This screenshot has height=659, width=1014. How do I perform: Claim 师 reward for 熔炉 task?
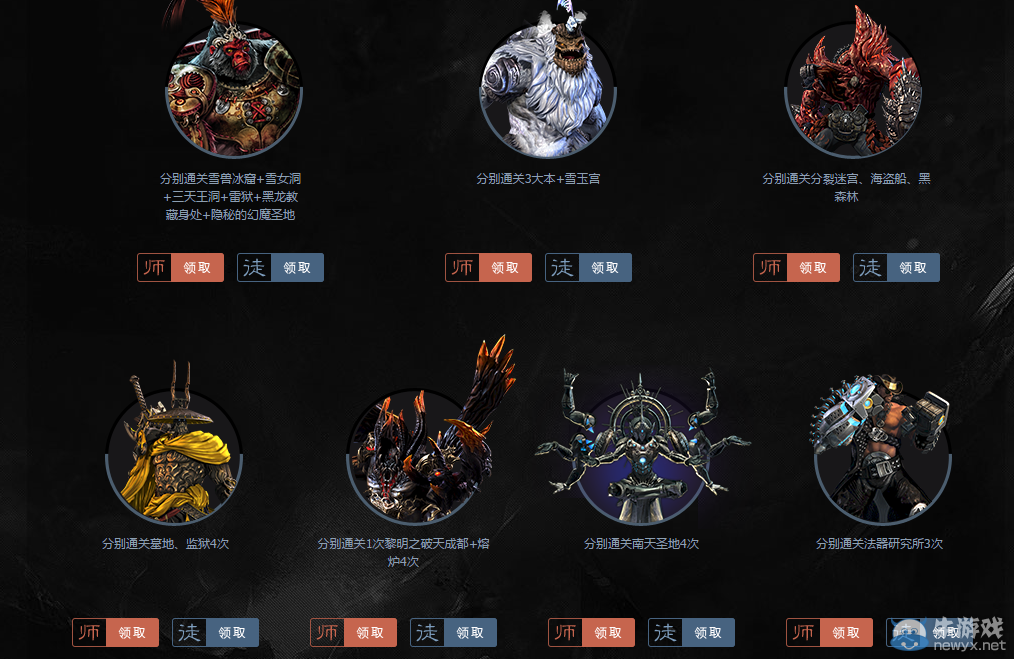(x=353, y=632)
